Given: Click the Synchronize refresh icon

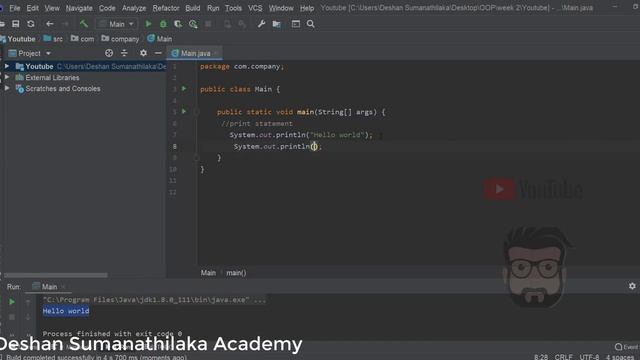Looking at the screenshot, I should (31, 24).
